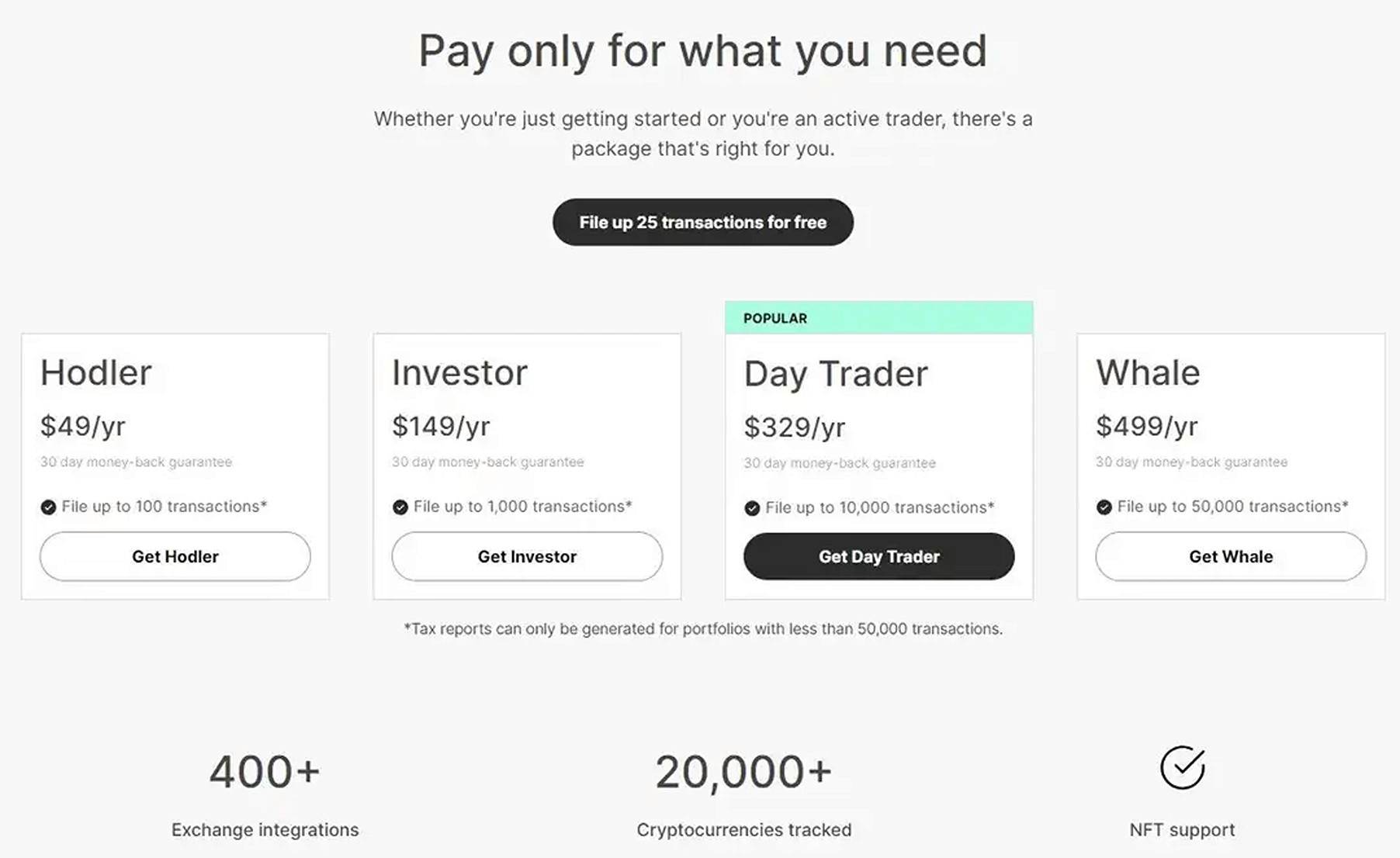Viewport: 1400px width, 858px height.
Task: Click the $329/yr price text
Action: (x=794, y=426)
